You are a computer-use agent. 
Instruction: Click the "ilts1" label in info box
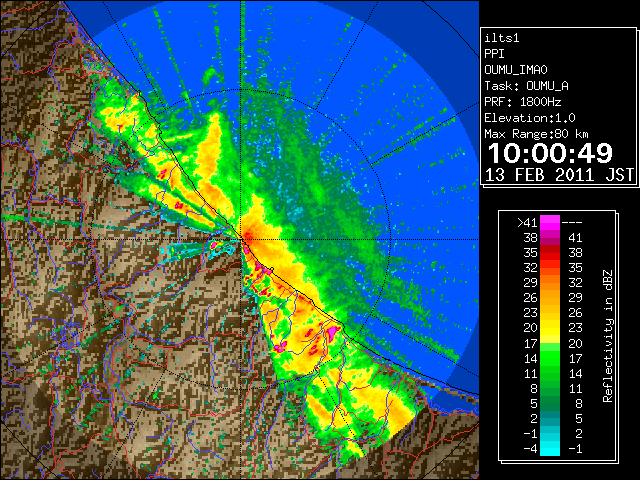(x=502, y=38)
